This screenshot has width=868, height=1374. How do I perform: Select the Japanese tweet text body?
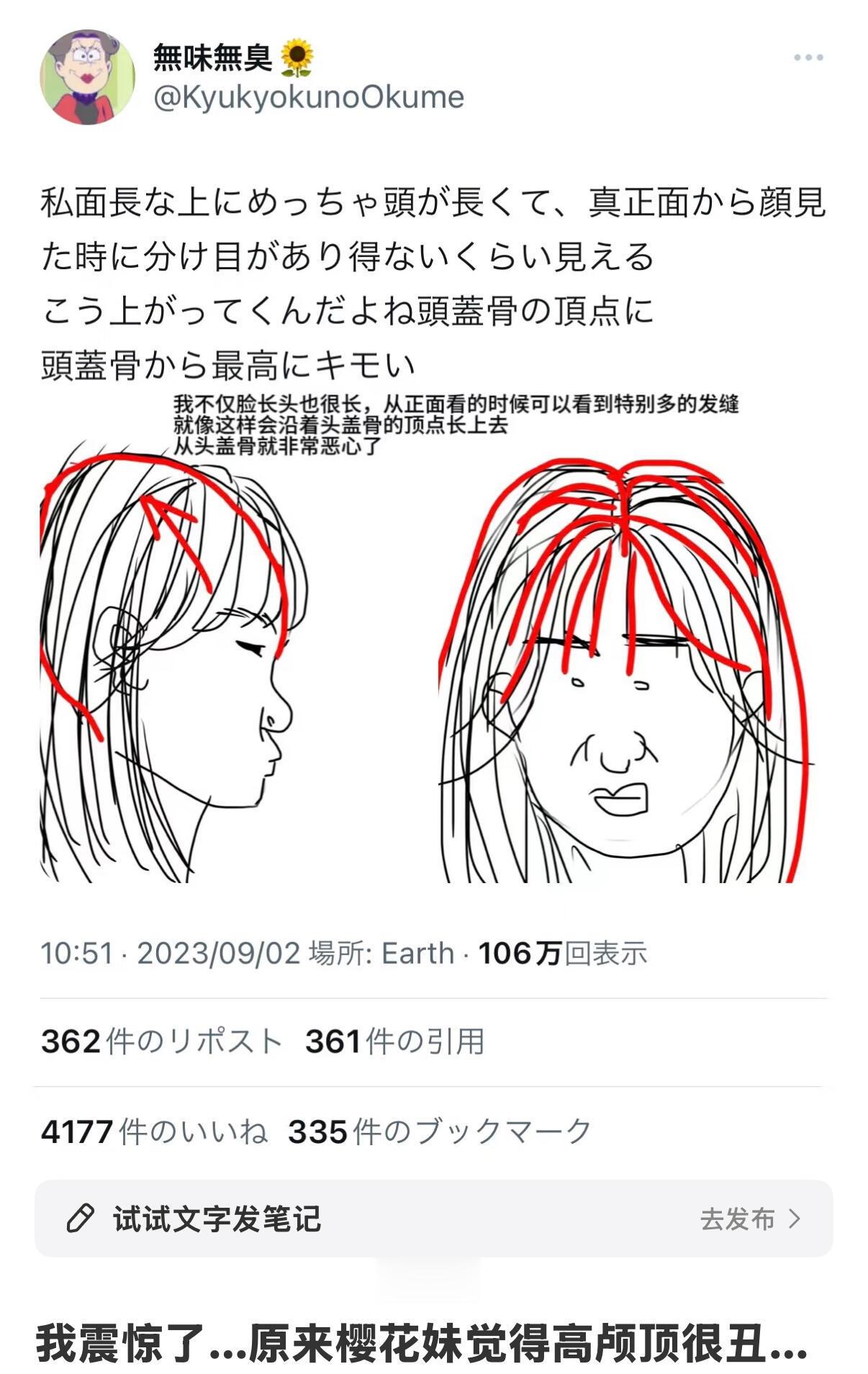433,284
